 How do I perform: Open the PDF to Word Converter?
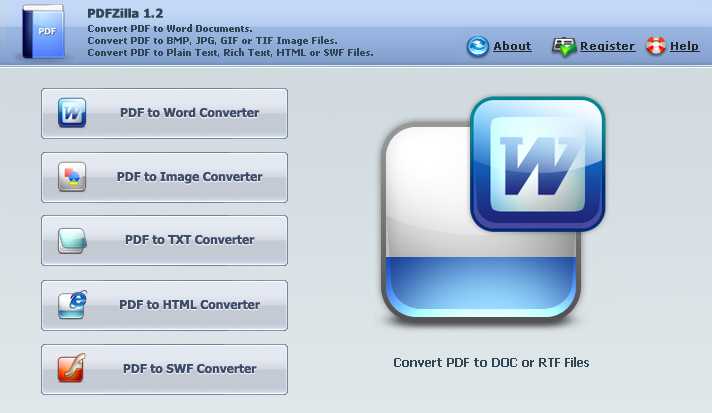pyautogui.click(x=164, y=113)
